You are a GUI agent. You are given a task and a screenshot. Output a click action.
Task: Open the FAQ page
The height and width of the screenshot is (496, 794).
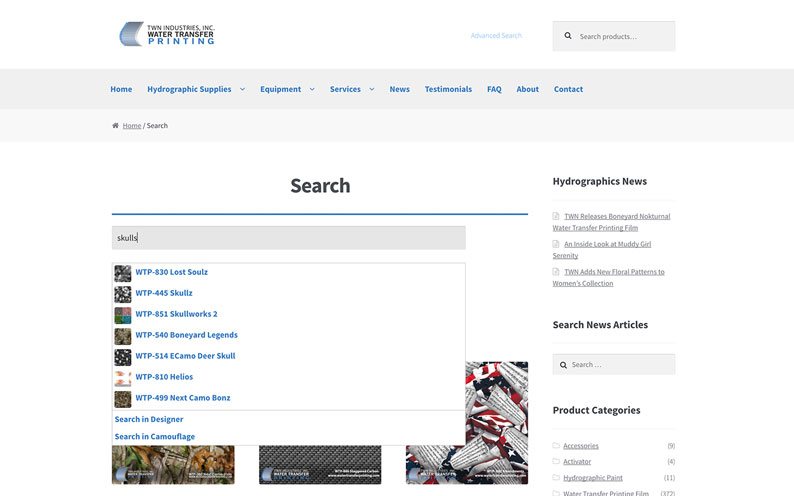tap(494, 89)
